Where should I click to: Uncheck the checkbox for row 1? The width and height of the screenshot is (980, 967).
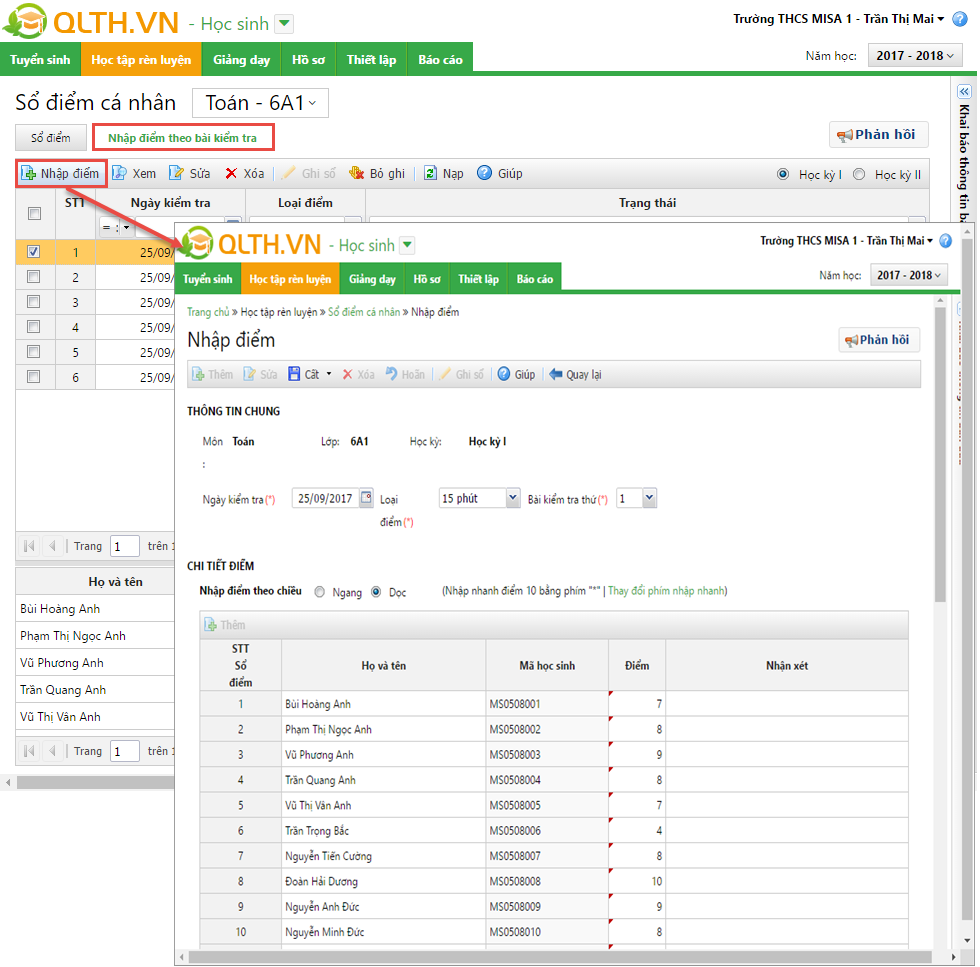point(34,251)
